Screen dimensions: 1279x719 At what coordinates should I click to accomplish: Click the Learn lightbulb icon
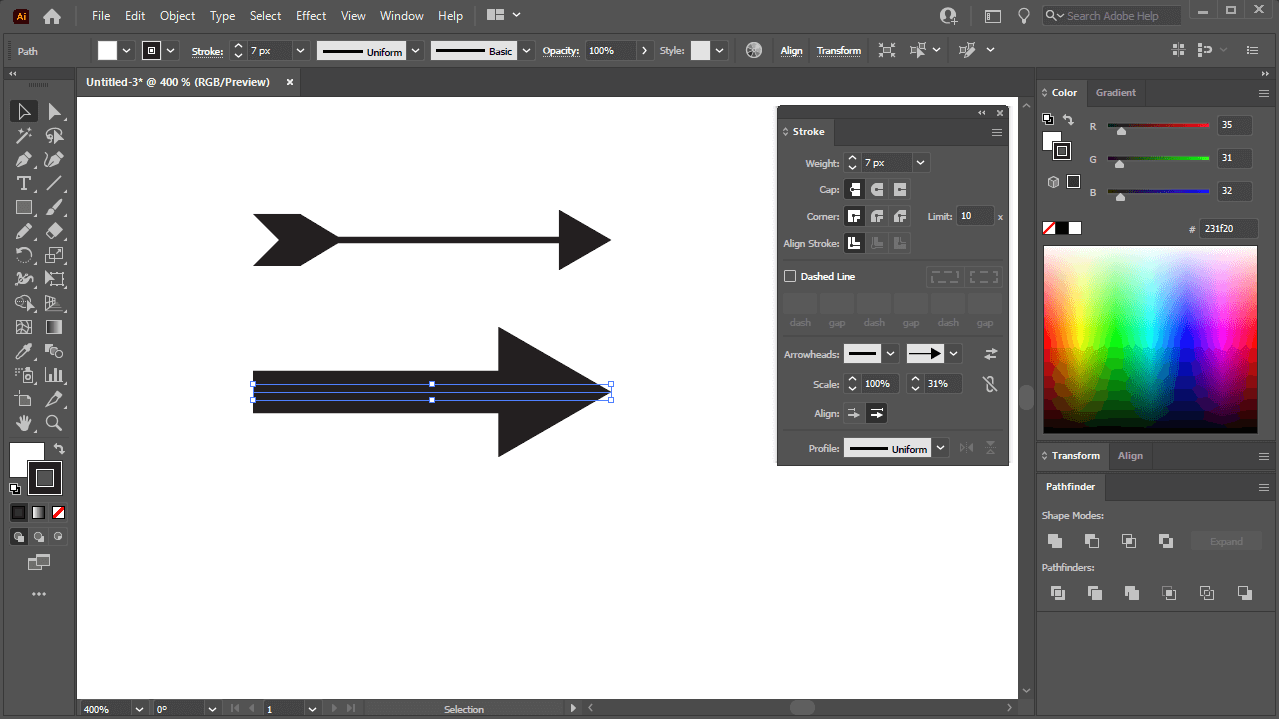tap(1023, 16)
